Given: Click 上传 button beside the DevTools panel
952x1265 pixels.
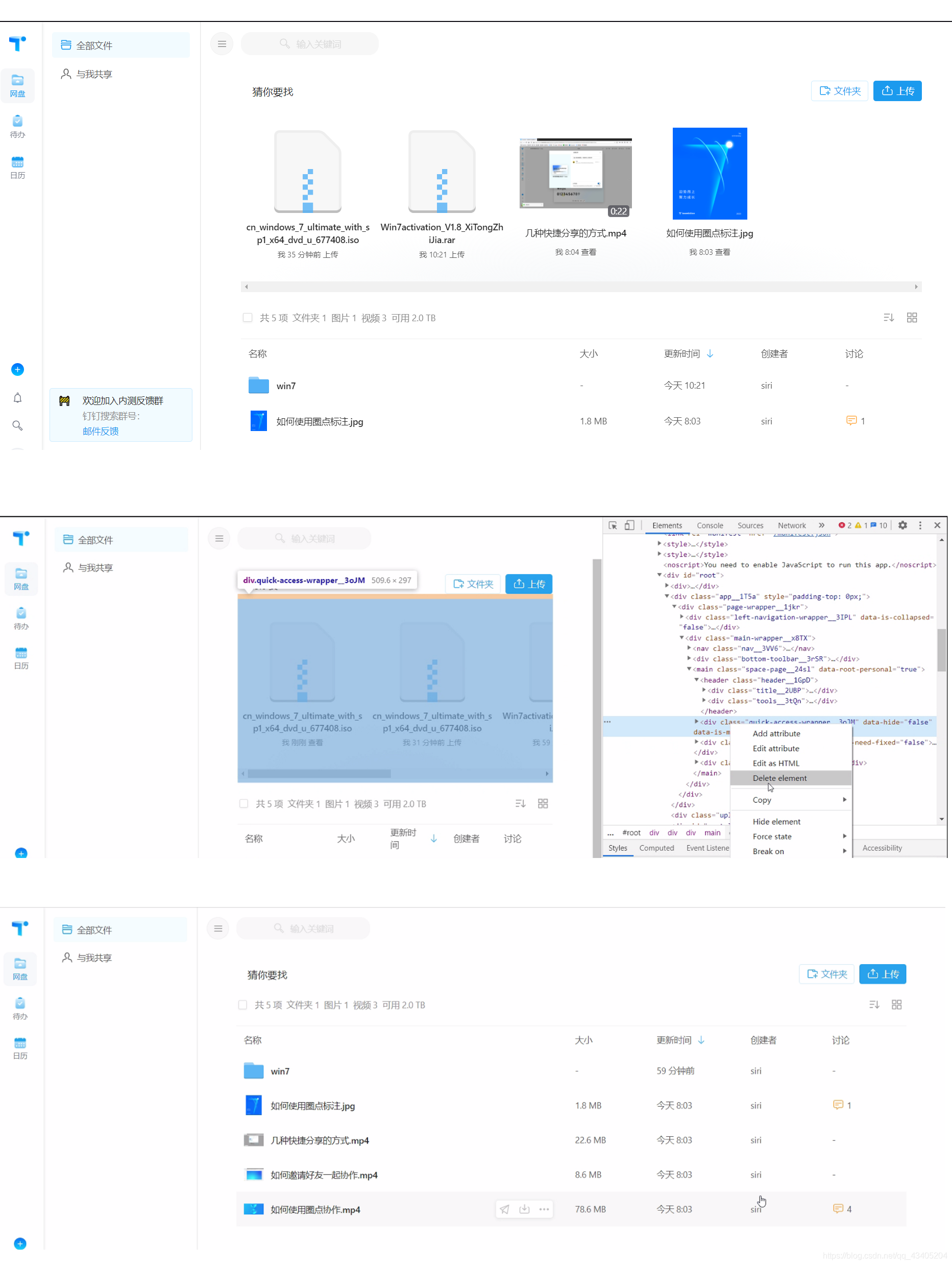Looking at the screenshot, I should (x=529, y=583).
